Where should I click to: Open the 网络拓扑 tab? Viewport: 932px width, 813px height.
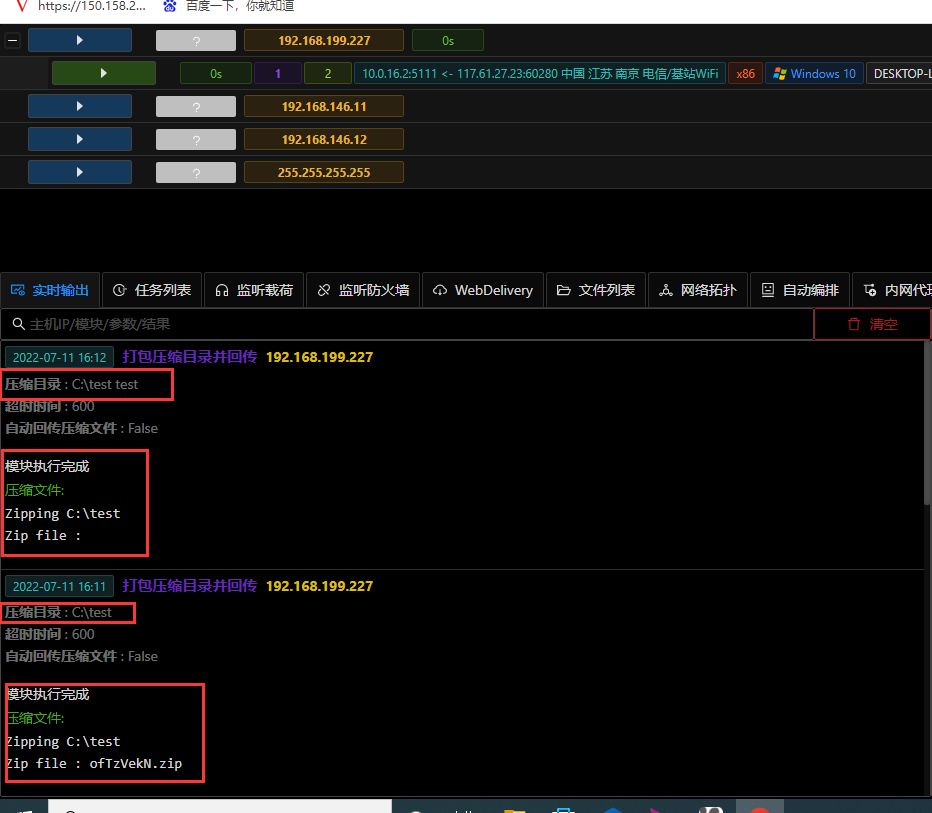[x=698, y=290]
